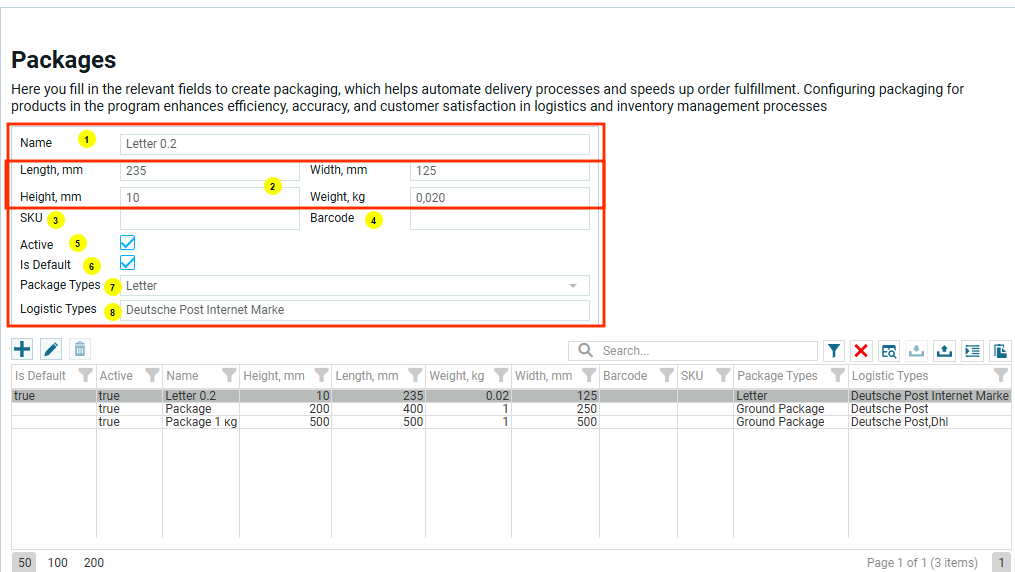The width and height of the screenshot is (1015, 572).
Task: Open filter for the Weight, kg column
Action: pos(499,376)
